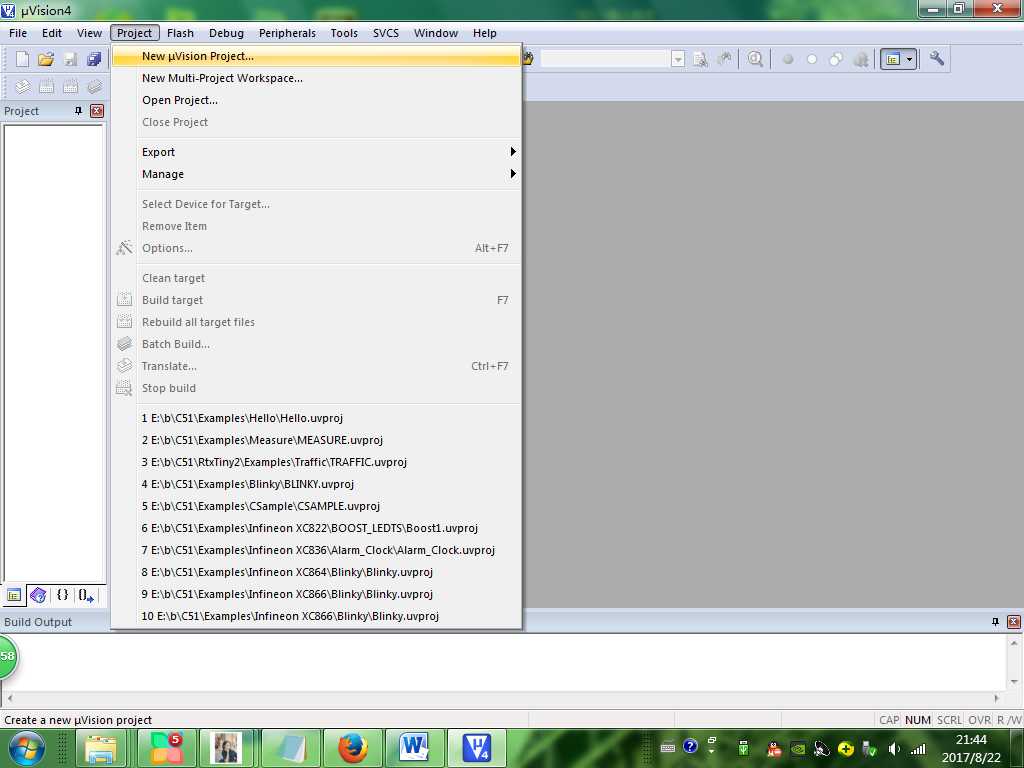The height and width of the screenshot is (768, 1024).
Task: Open Microsoft Word from the taskbar
Action: [414, 748]
